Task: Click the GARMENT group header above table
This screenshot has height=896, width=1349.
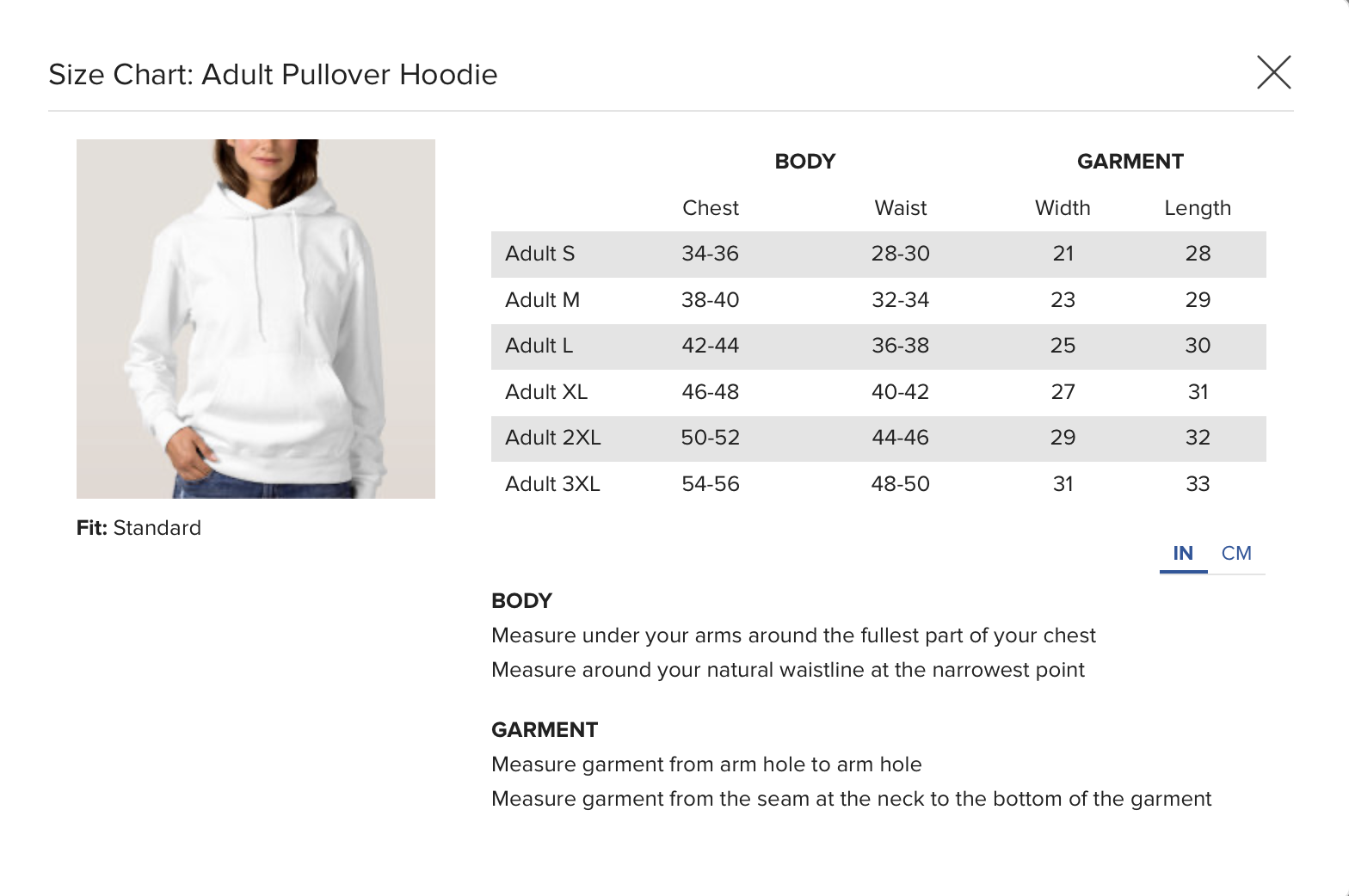Action: click(x=1130, y=162)
